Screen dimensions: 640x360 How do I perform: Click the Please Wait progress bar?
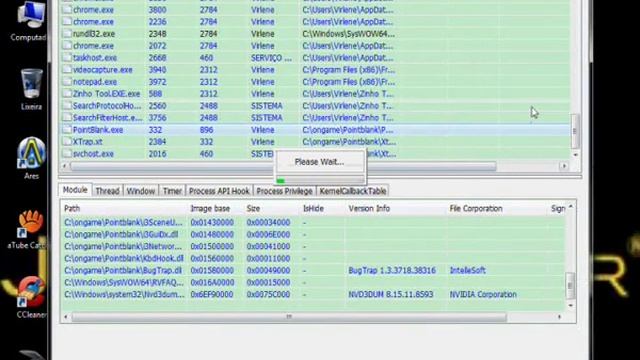pyautogui.click(x=320, y=180)
